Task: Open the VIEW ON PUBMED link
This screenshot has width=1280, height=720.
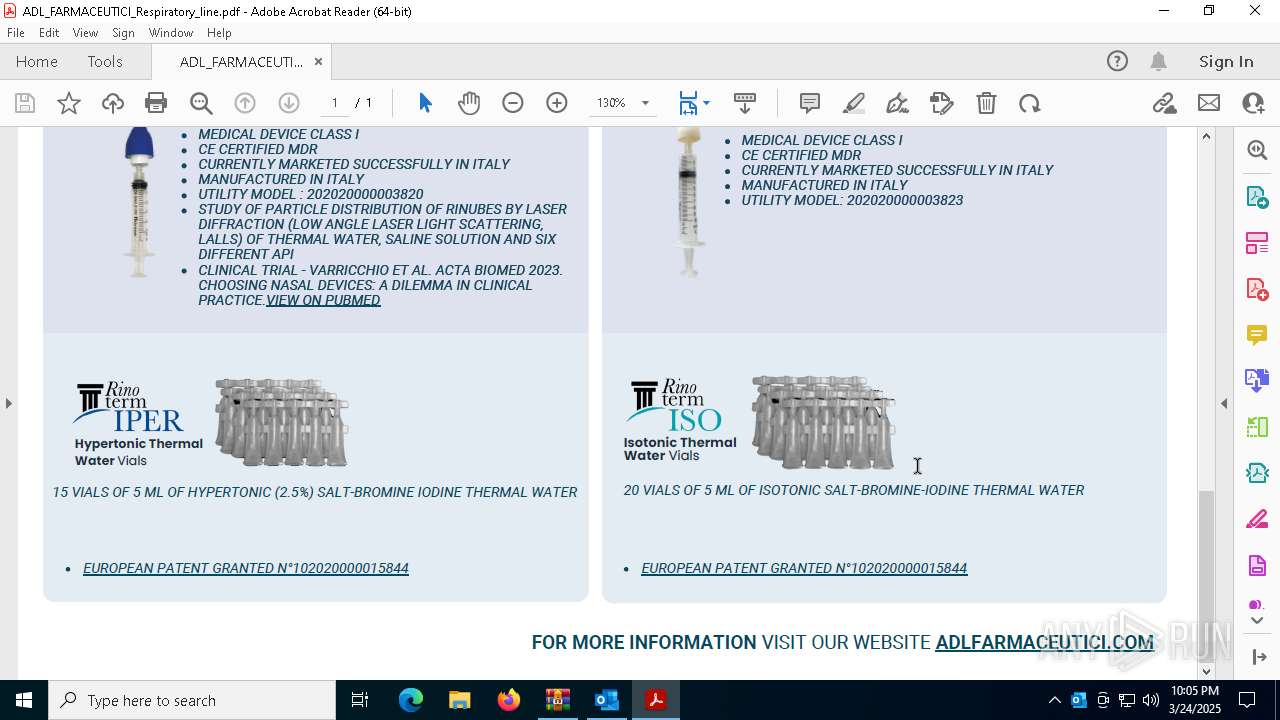Action: pos(323,300)
